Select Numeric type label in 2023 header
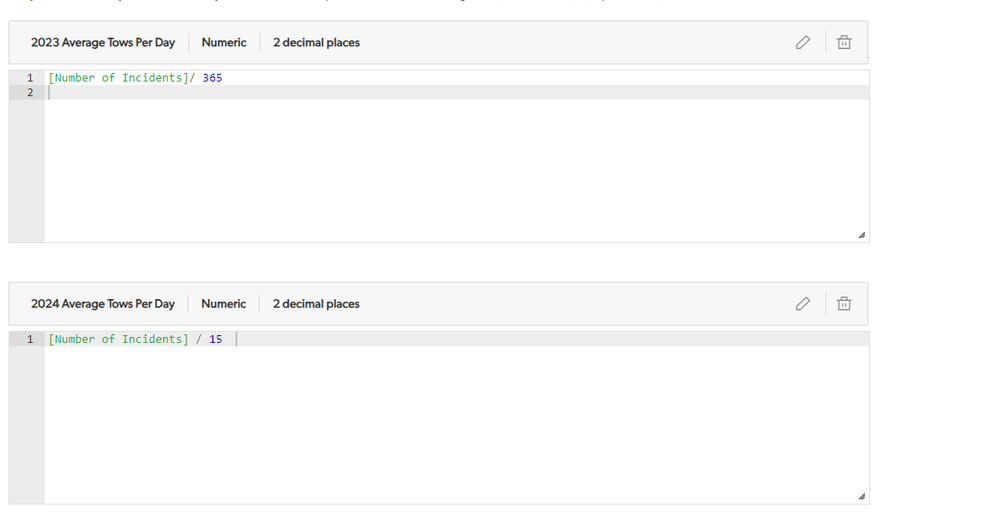Screen dimensions: 999x513 (x=224, y=43)
